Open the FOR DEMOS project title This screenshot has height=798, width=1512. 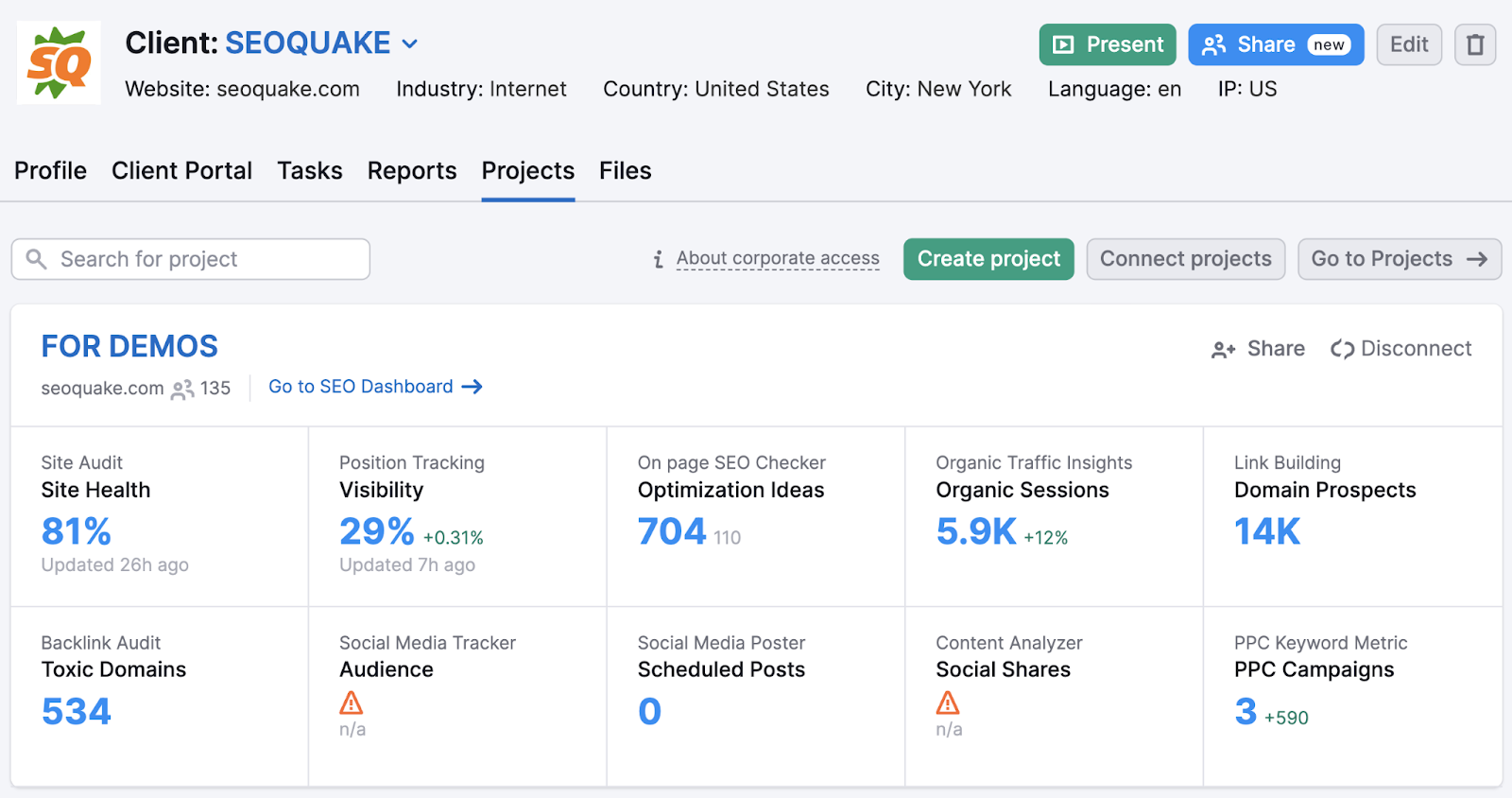tap(129, 346)
